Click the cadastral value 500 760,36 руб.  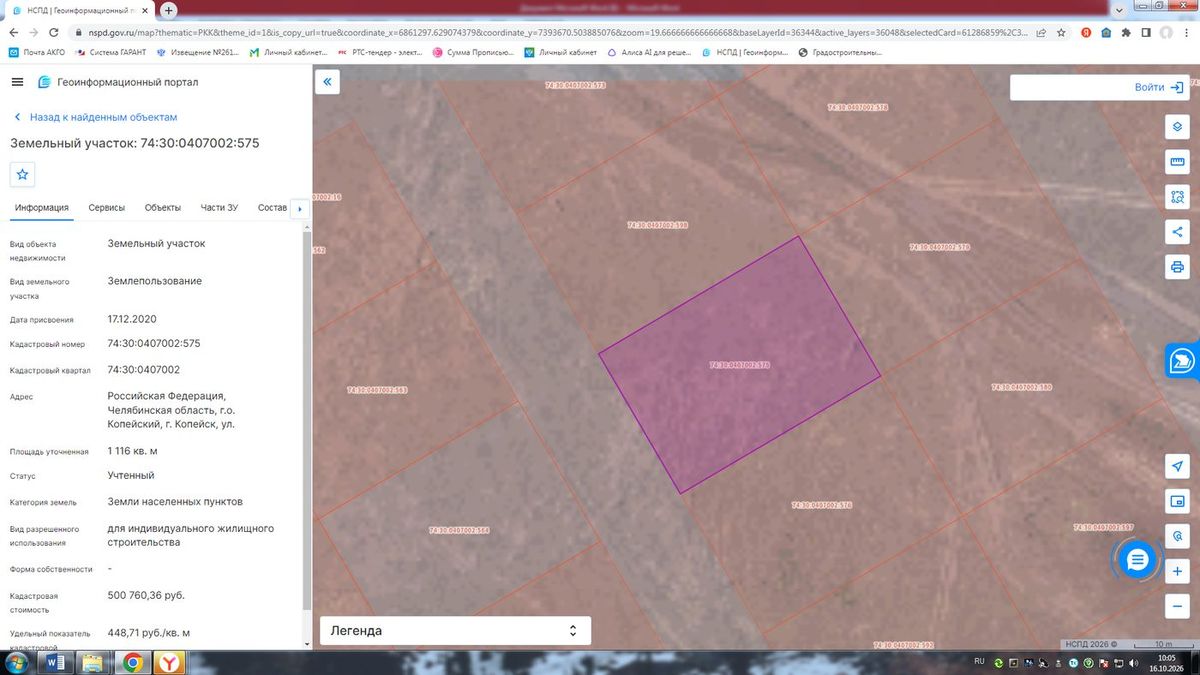146,595
